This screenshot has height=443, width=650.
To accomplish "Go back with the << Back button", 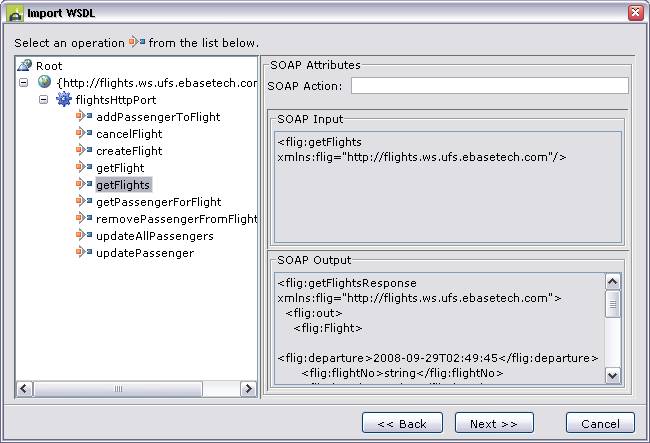I will coord(402,423).
